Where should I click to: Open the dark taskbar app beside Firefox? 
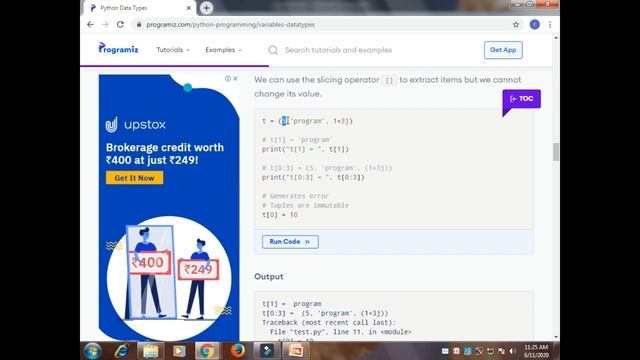pos(267,351)
